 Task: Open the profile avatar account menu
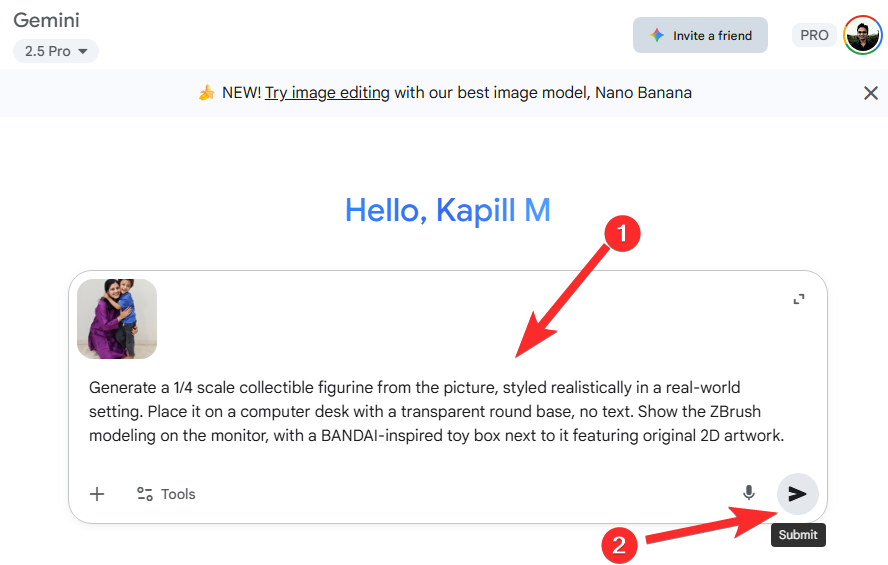click(x=862, y=35)
